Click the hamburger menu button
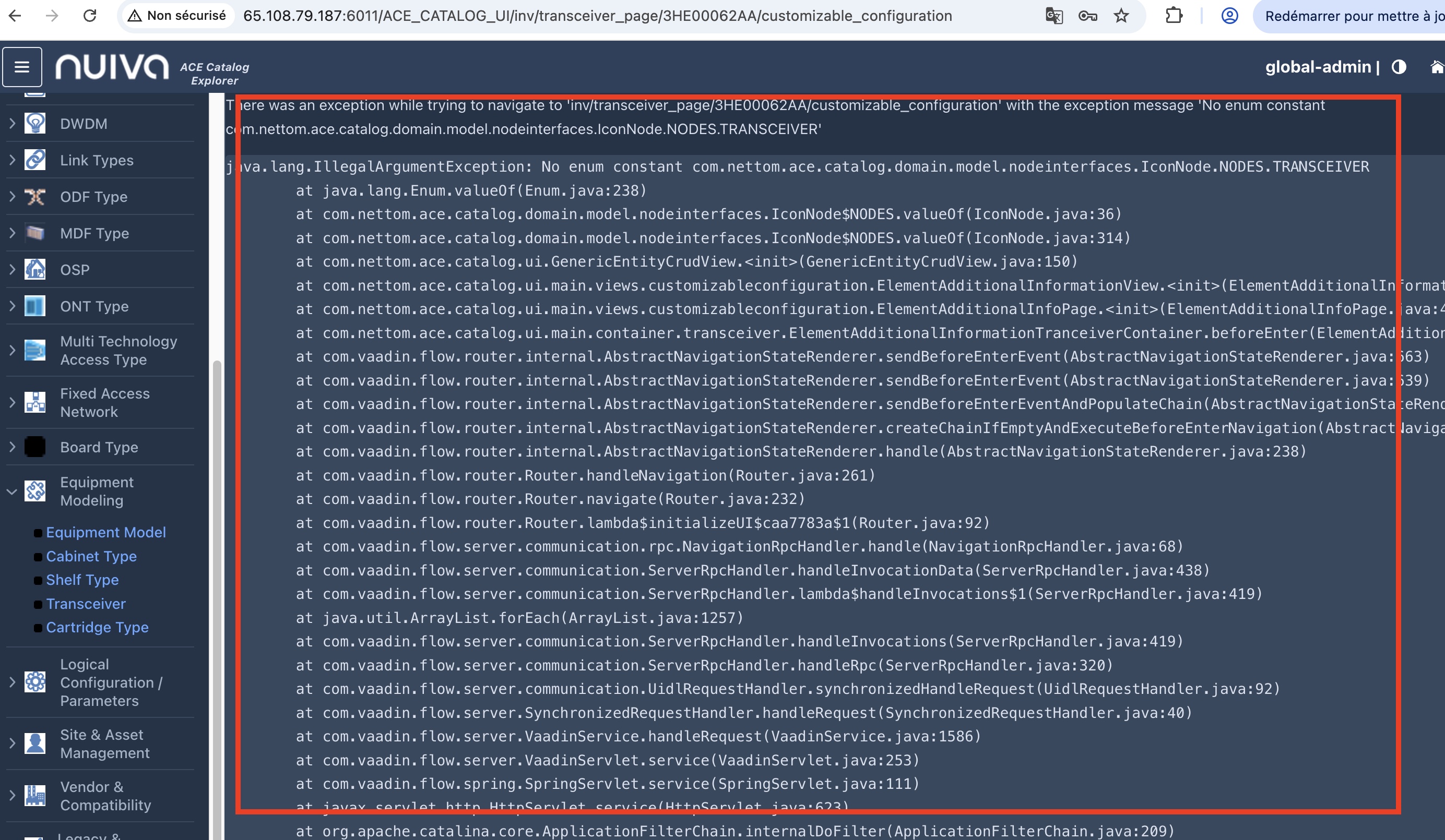This screenshot has height=840, width=1445. [x=22, y=67]
